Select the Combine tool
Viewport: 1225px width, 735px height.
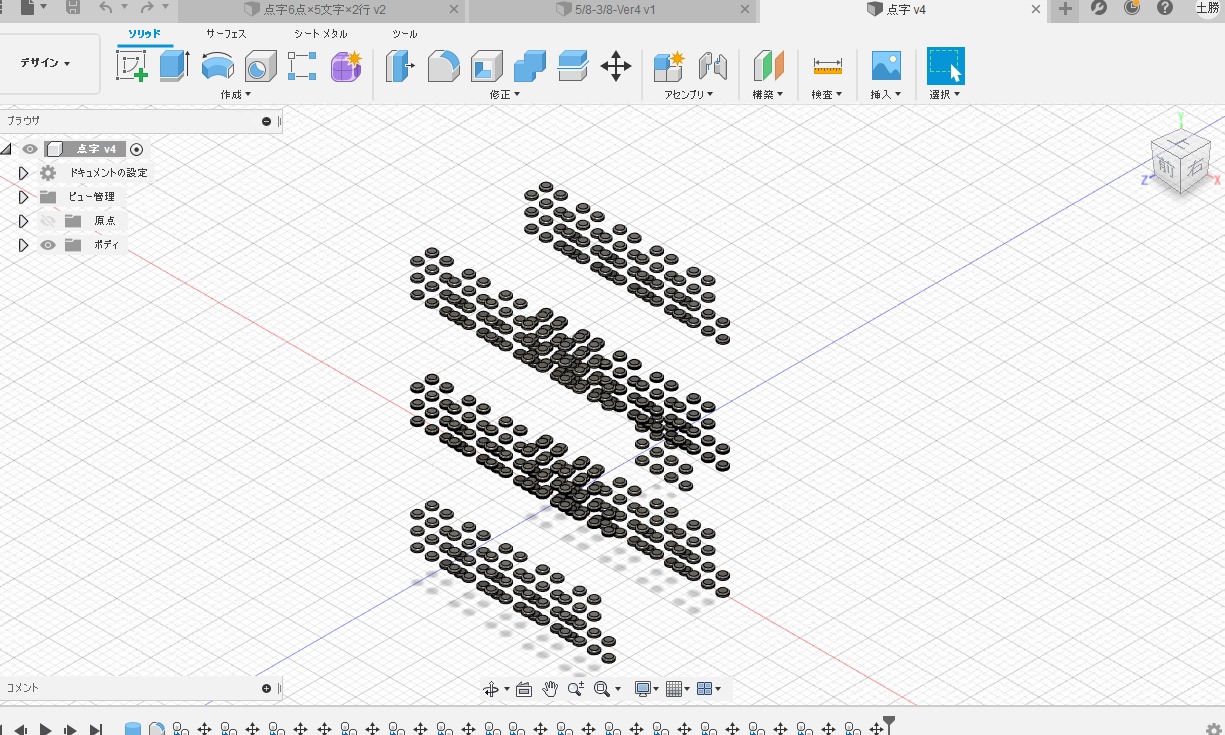point(529,67)
